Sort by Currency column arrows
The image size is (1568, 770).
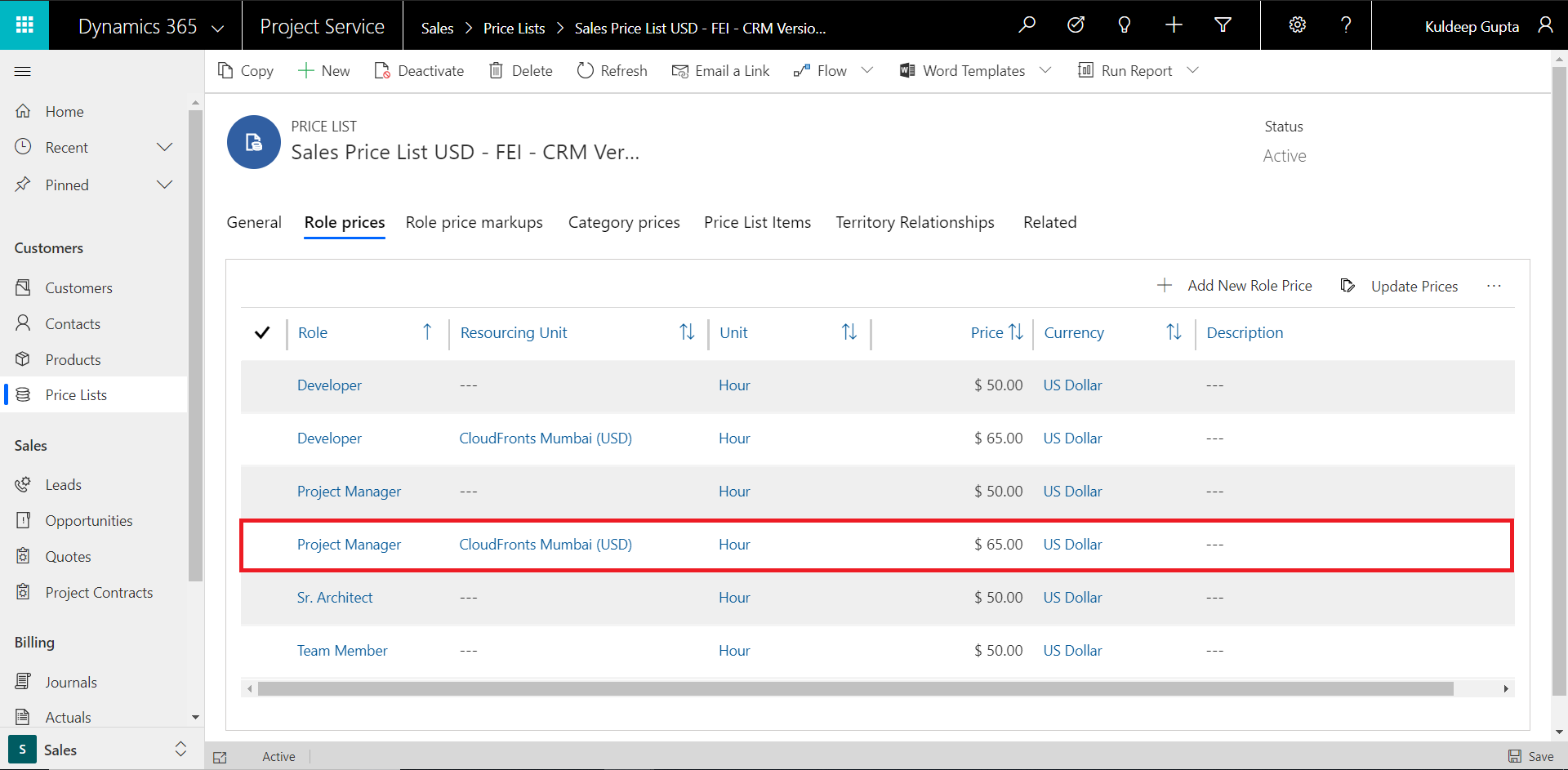coord(1174,332)
